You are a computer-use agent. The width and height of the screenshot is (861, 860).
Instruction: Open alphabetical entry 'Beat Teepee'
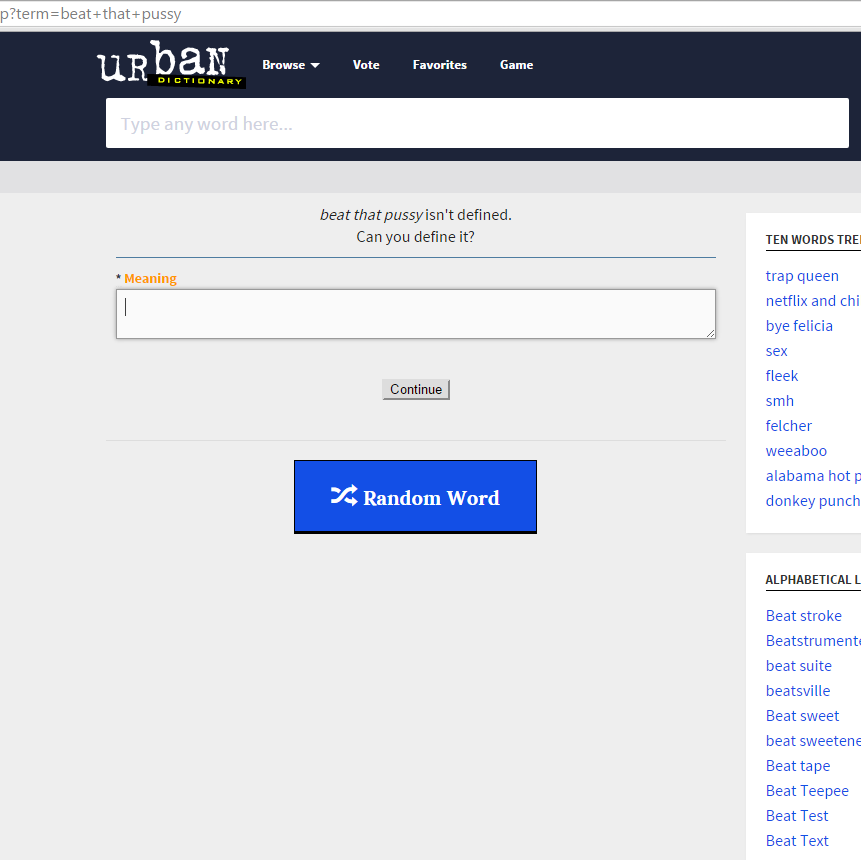(x=807, y=791)
